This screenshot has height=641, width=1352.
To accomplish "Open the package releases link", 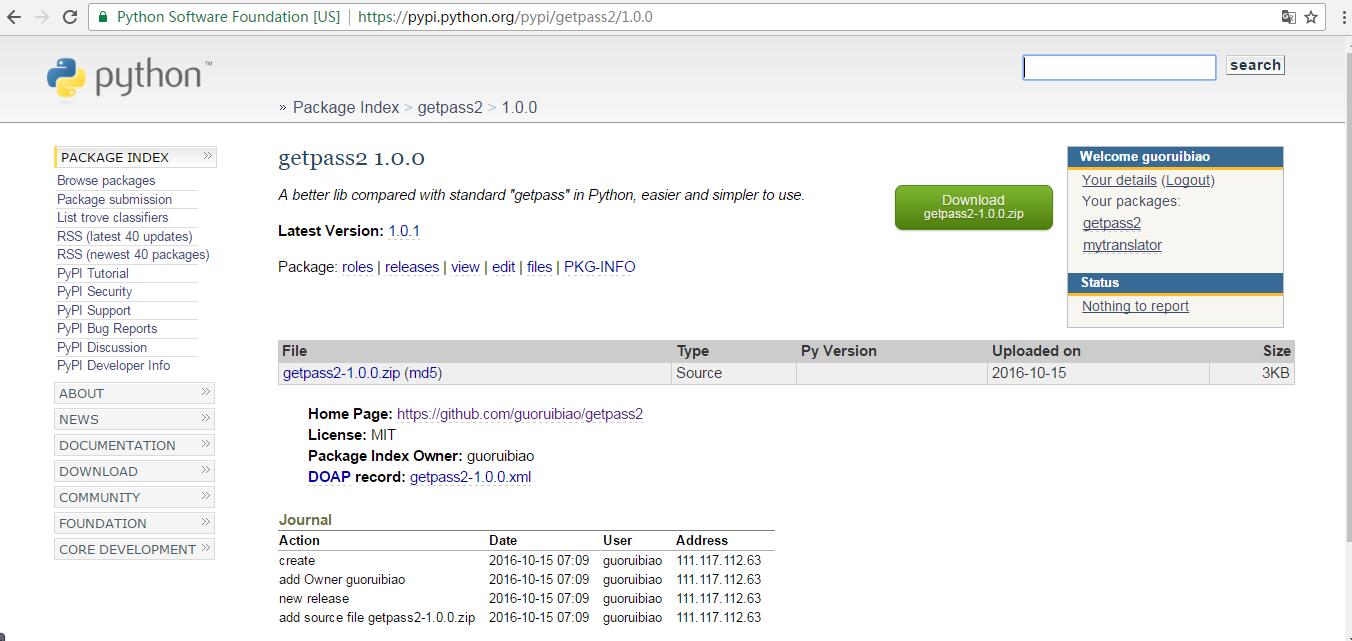I will tap(412, 267).
